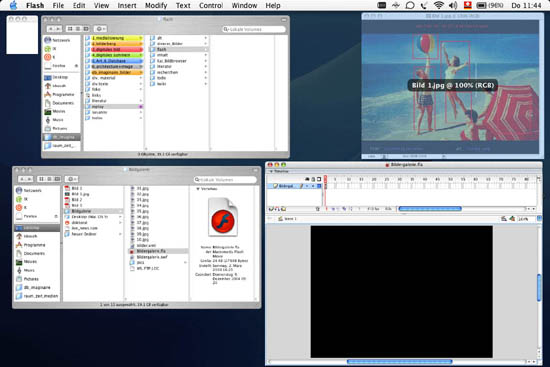Image resolution: width=550 pixels, height=367 pixels.
Task: Toggle lock all layers padlock icon in timeline
Action: coord(313,179)
